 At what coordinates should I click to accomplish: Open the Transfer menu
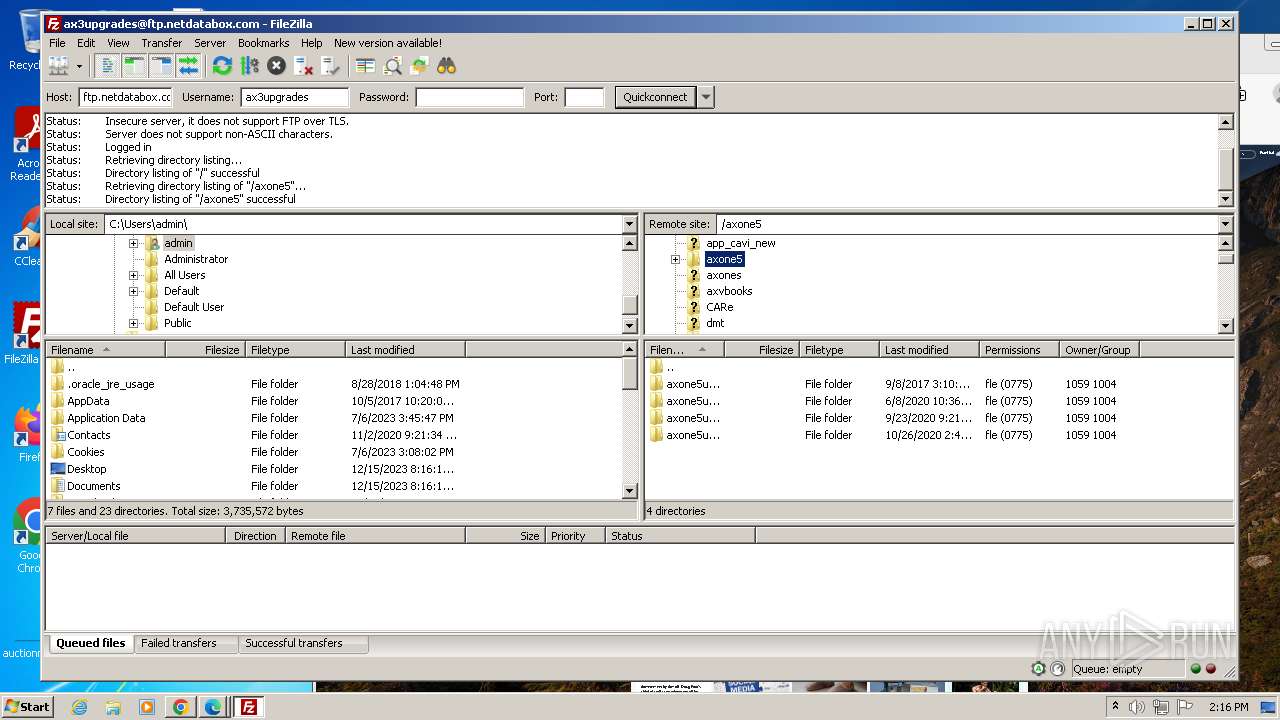(161, 43)
